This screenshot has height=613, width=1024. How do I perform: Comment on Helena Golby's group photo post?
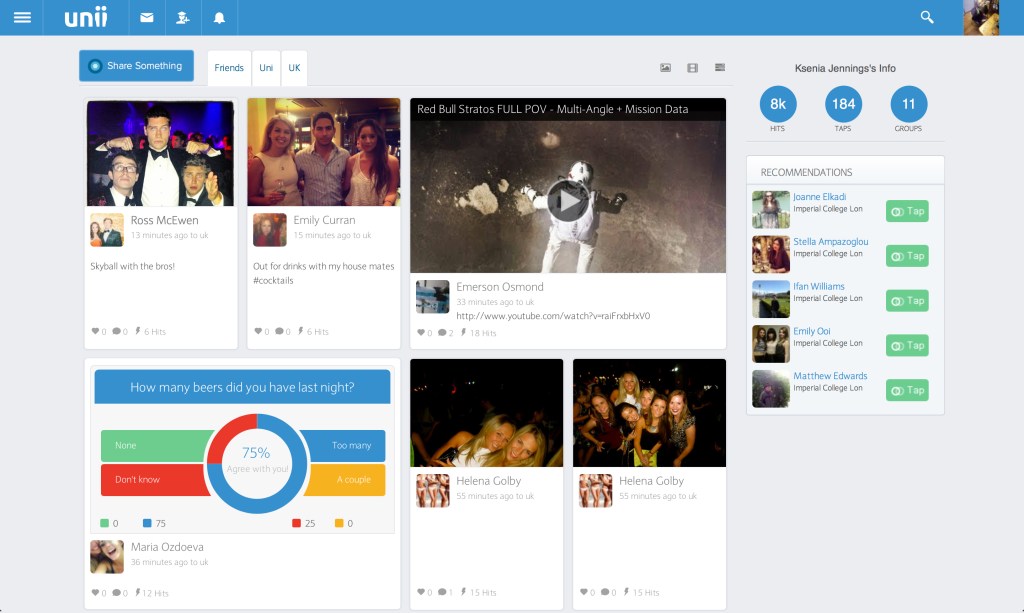(x=605, y=592)
